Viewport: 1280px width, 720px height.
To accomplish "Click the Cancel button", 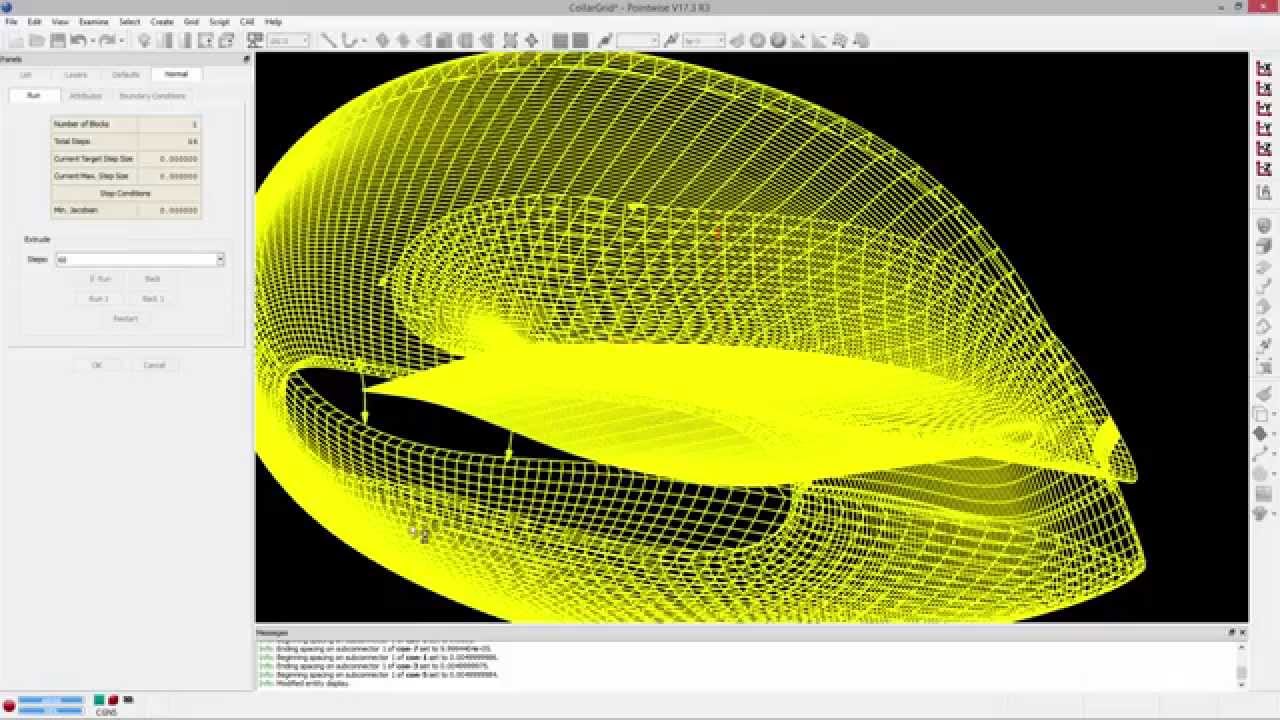I will [x=154, y=365].
